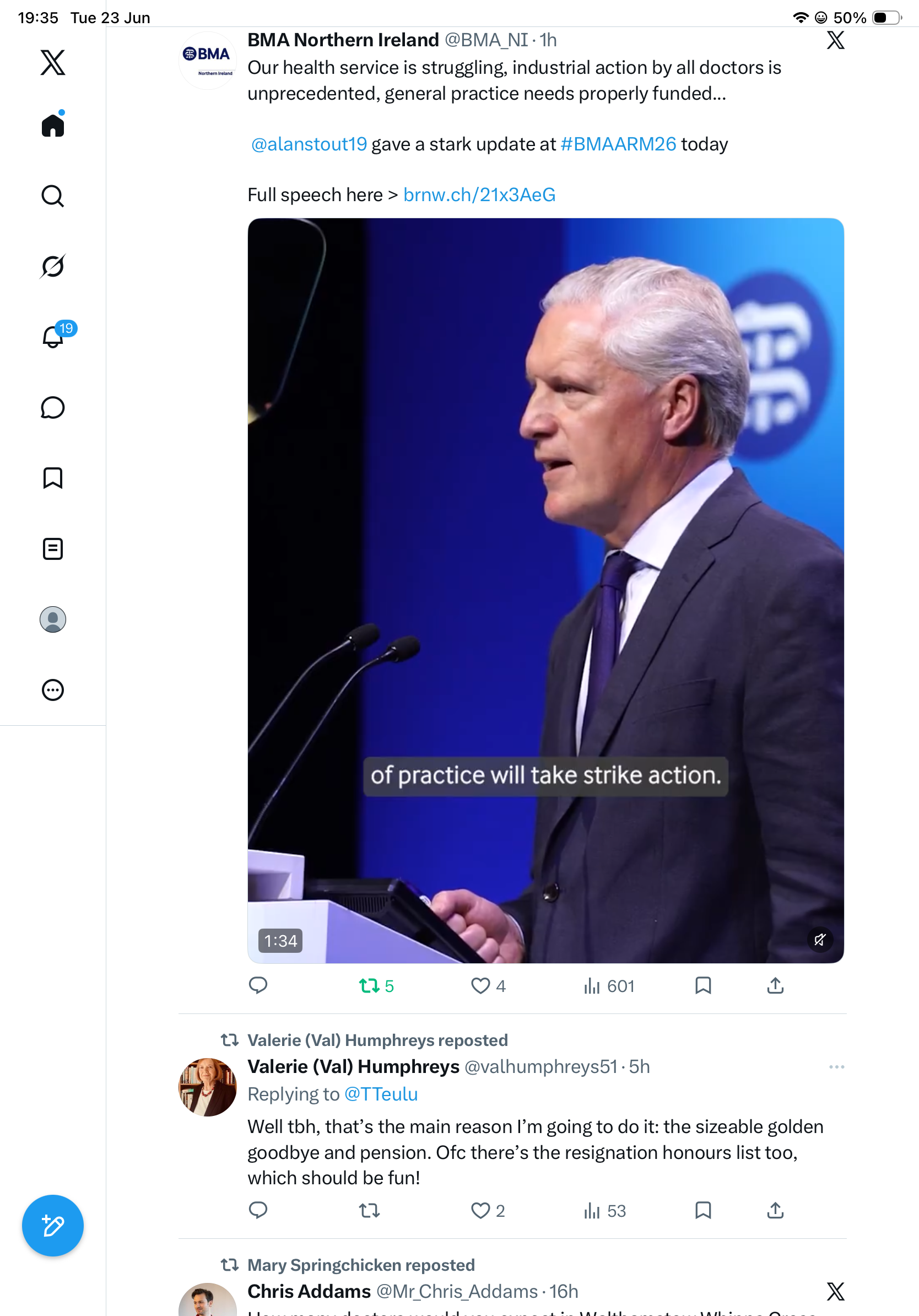The height and width of the screenshot is (1316, 919).
Task: View analytics showing 601 views
Action: (608, 986)
